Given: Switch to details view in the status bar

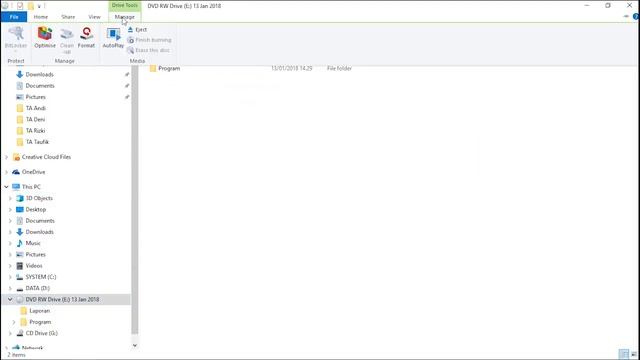Looking at the screenshot, I should coord(624,354).
